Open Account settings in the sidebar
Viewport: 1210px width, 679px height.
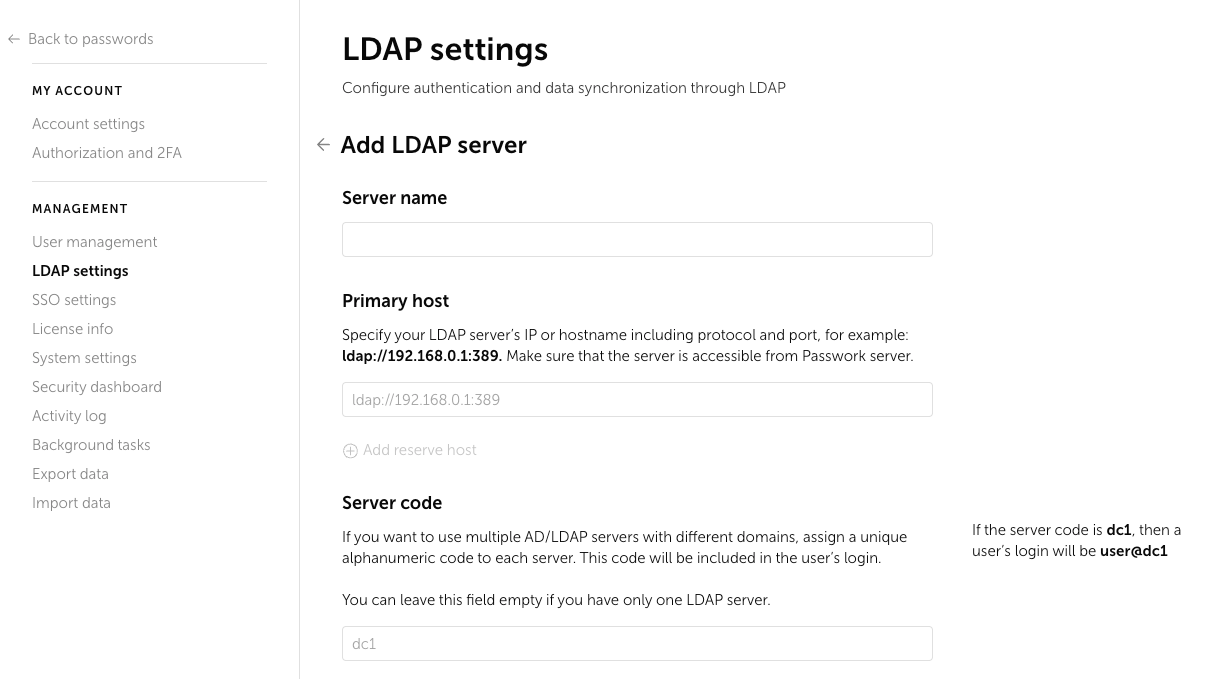click(88, 124)
